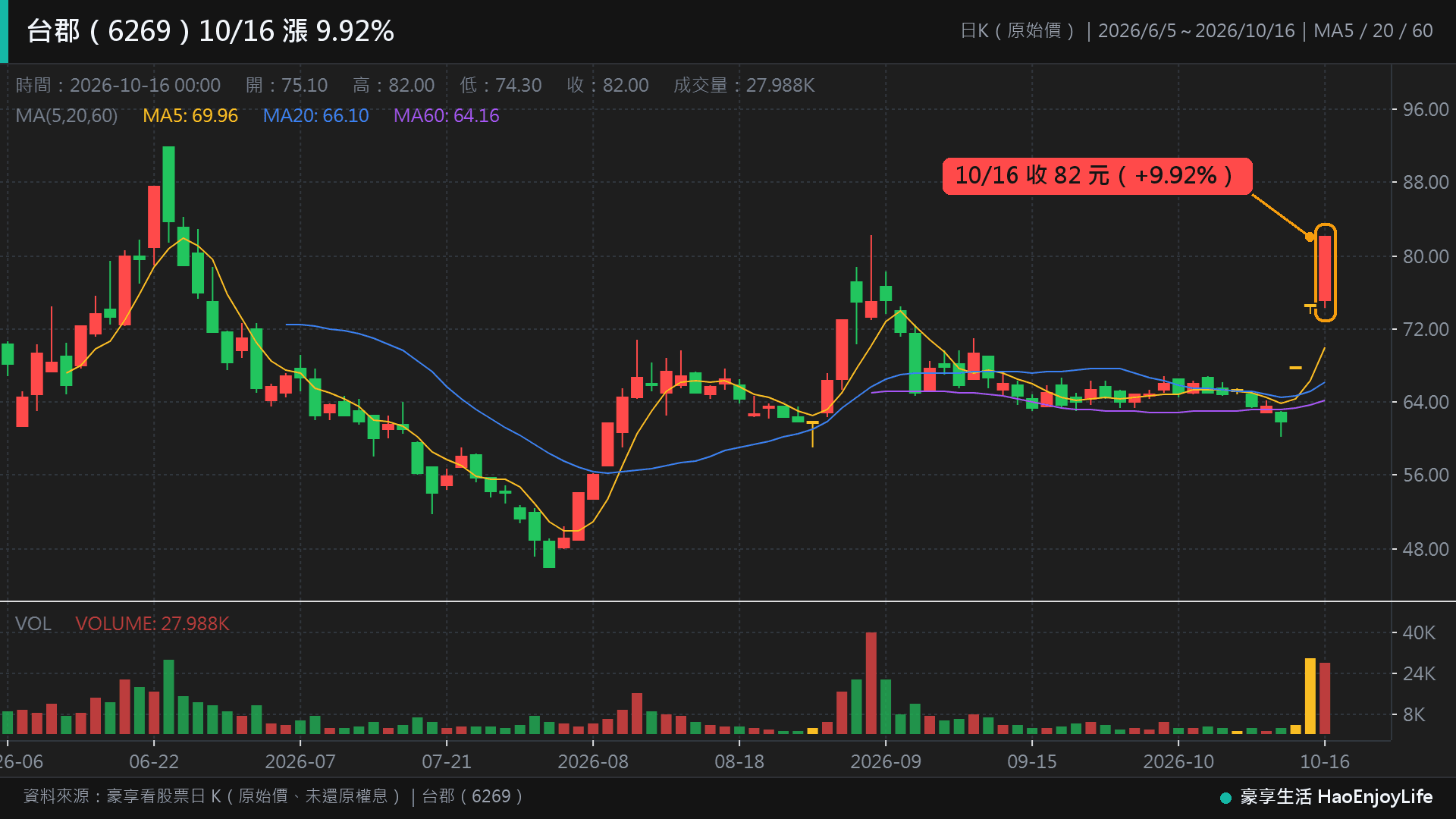Click the 96.00 price axis label
Image resolution: width=1456 pixels, height=819 pixels.
1426,110
